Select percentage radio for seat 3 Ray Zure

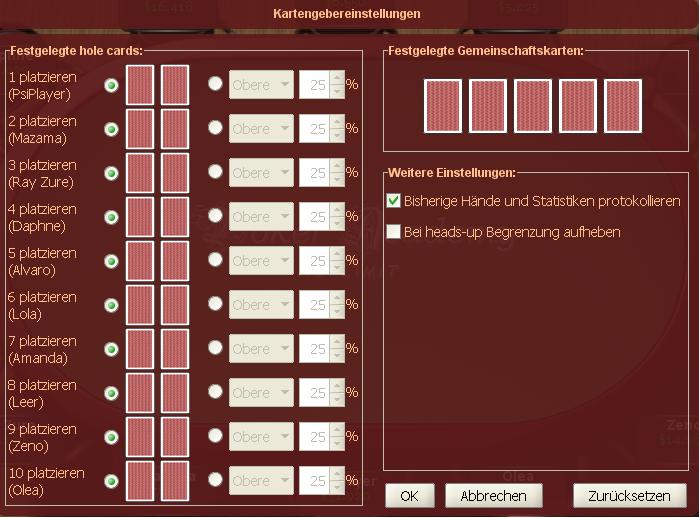click(x=215, y=171)
